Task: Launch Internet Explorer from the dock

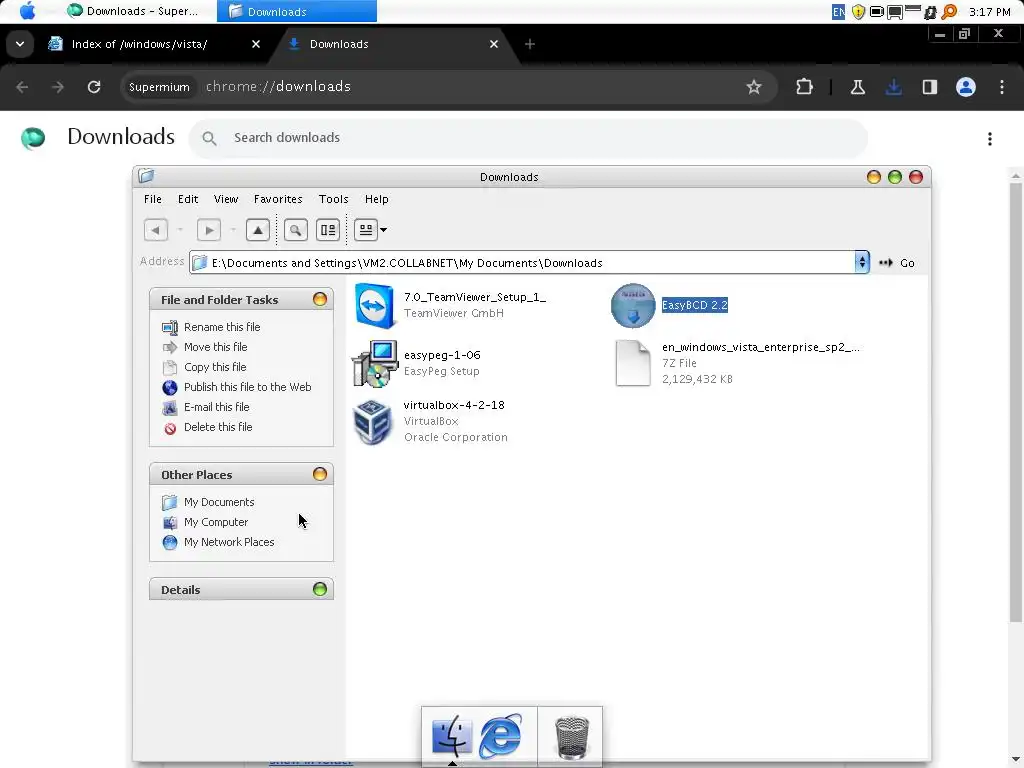Action: click(x=500, y=736)
